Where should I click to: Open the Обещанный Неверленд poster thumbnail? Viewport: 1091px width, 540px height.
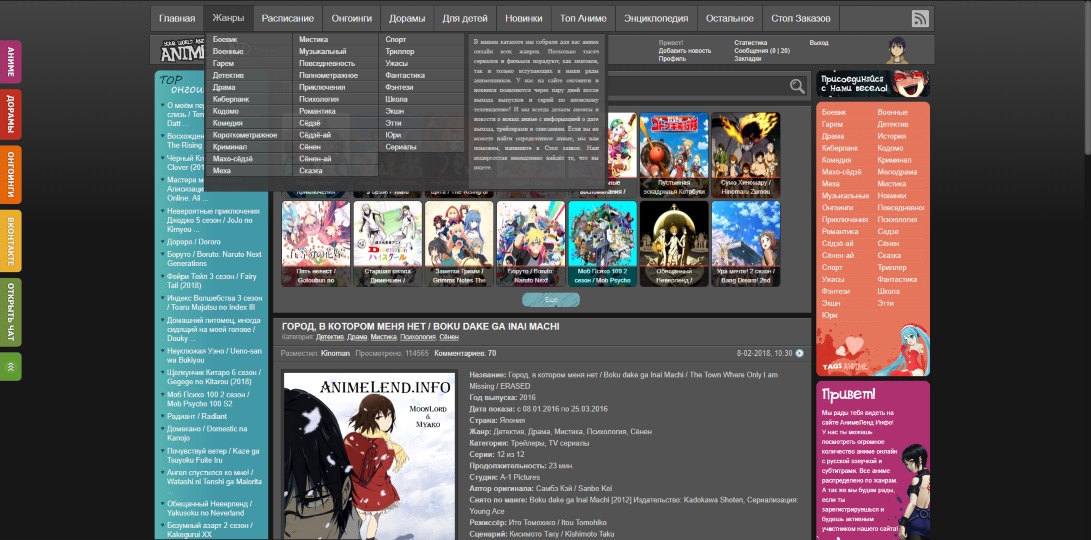click(x=674, y=244)
